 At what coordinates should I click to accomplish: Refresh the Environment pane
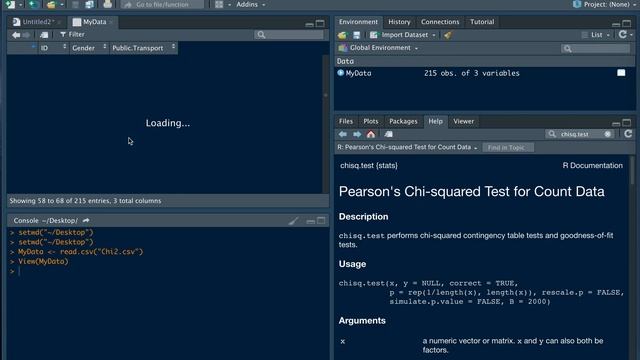coord(622,35)
